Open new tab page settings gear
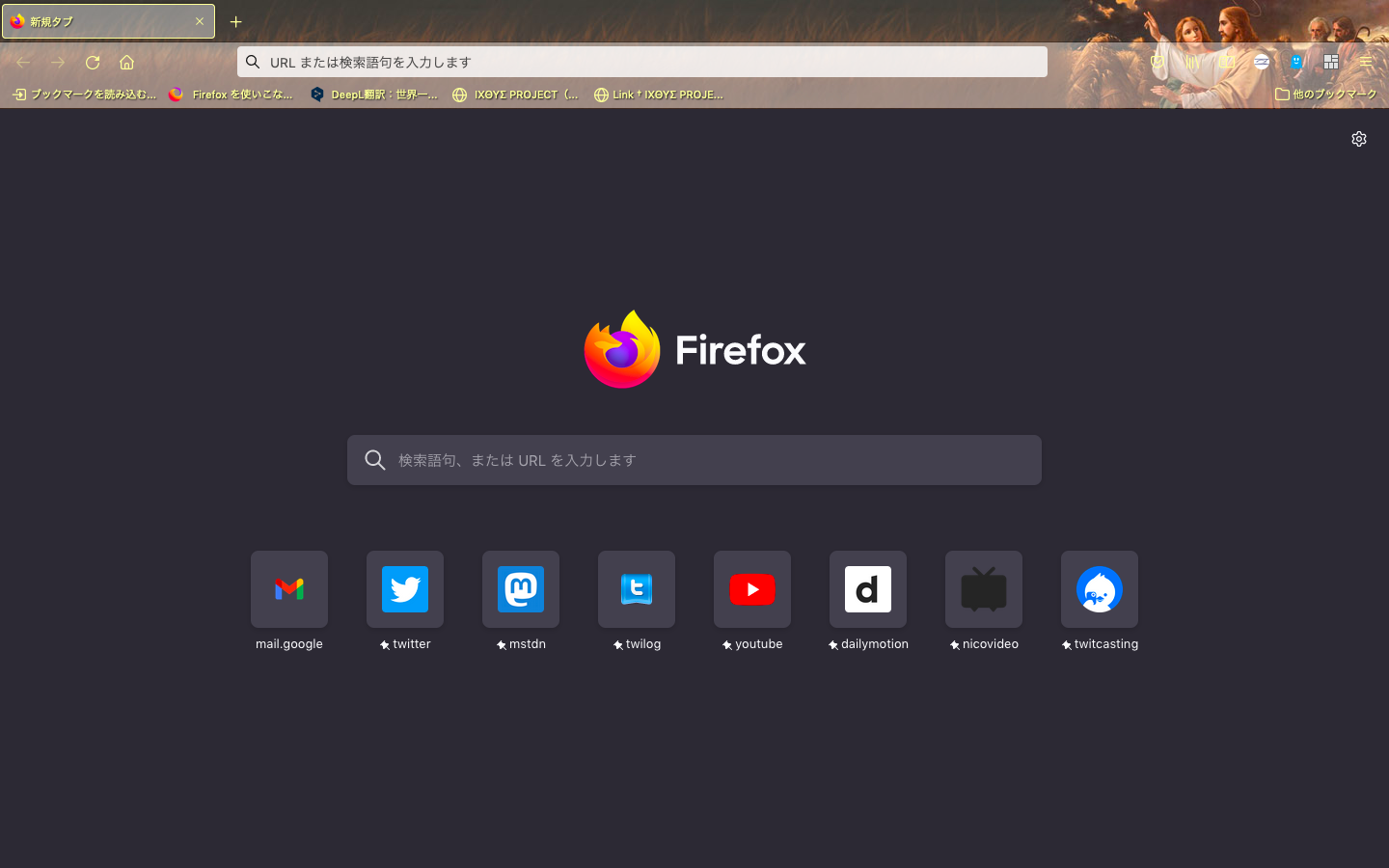Viewport: 1389px width, 868px height. 1359,139
